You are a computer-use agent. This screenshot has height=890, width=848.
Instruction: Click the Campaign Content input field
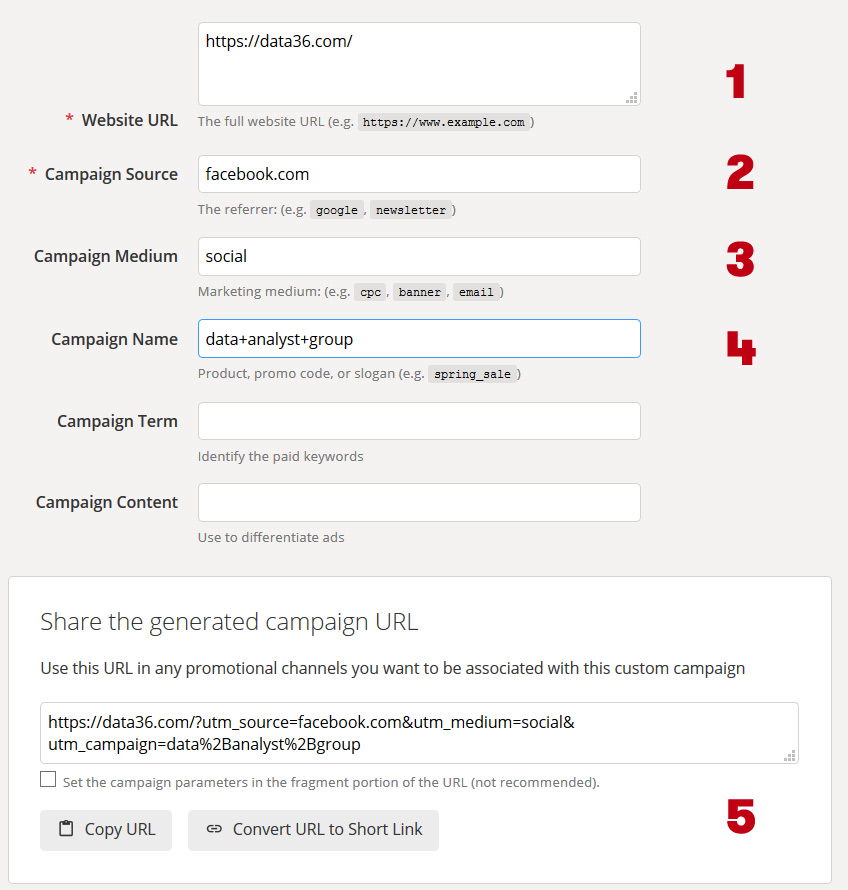click(419, 502)
